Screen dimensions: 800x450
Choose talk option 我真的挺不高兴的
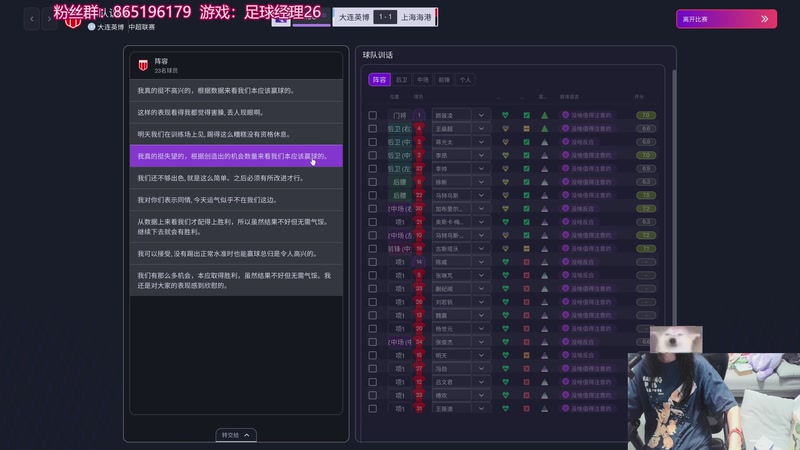(x=236, y=90)
